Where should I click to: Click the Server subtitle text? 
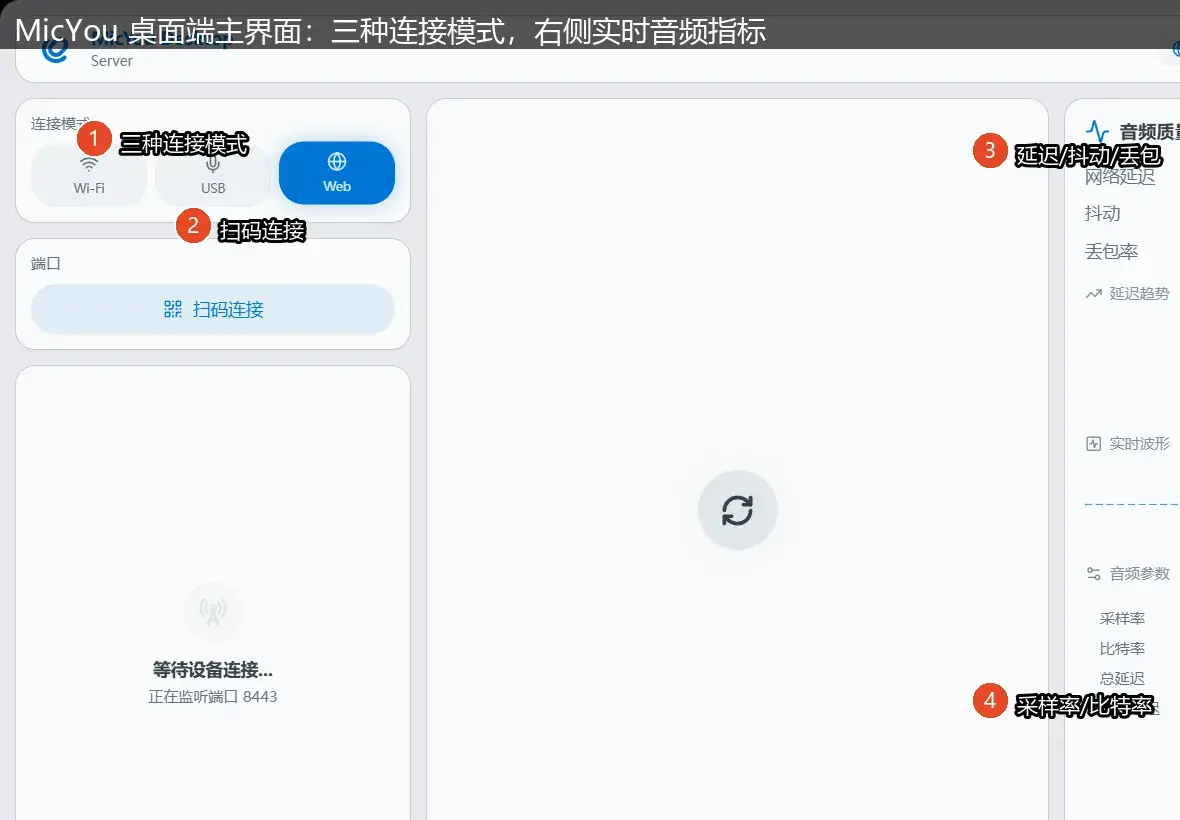[x=112, y=61]
